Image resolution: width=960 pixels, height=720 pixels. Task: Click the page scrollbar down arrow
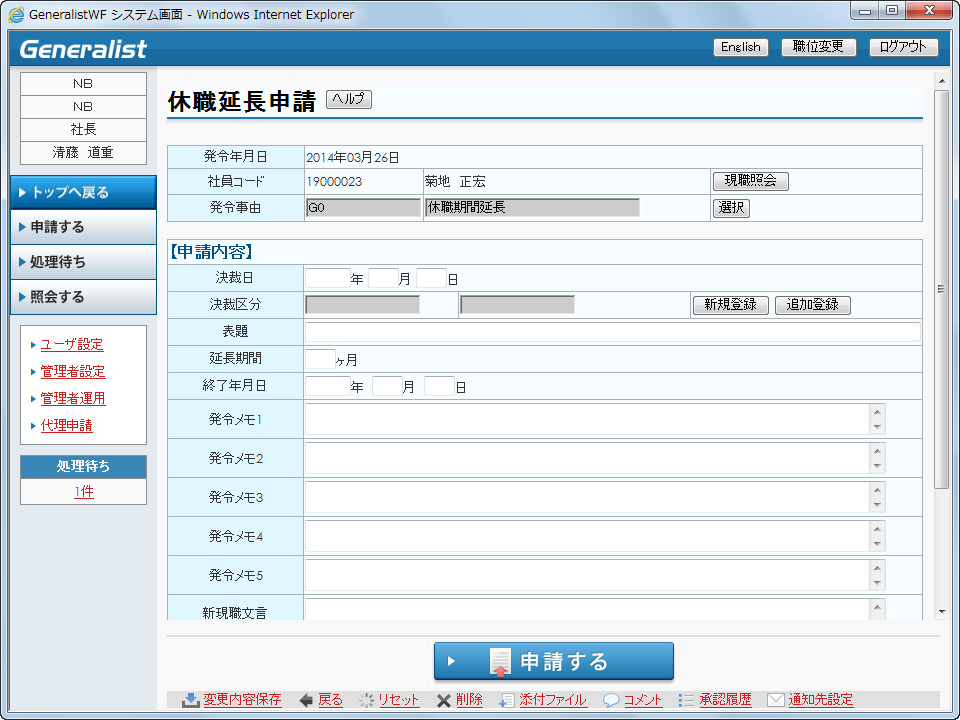pos(941,610)
